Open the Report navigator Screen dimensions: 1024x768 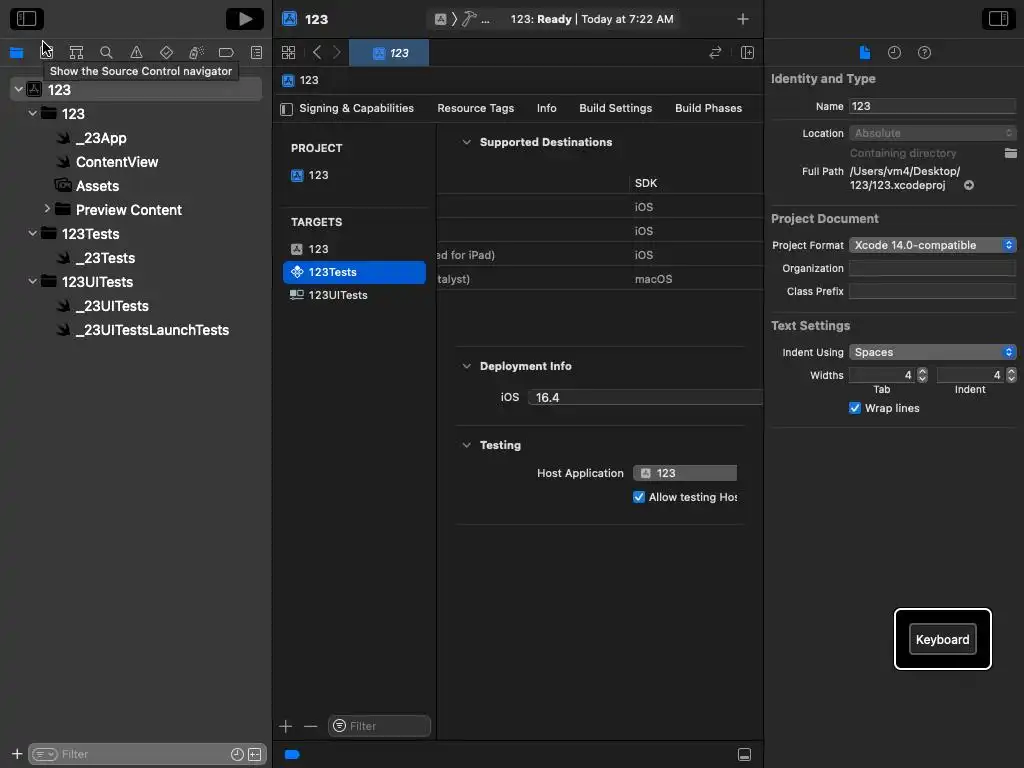click(257, 52)
